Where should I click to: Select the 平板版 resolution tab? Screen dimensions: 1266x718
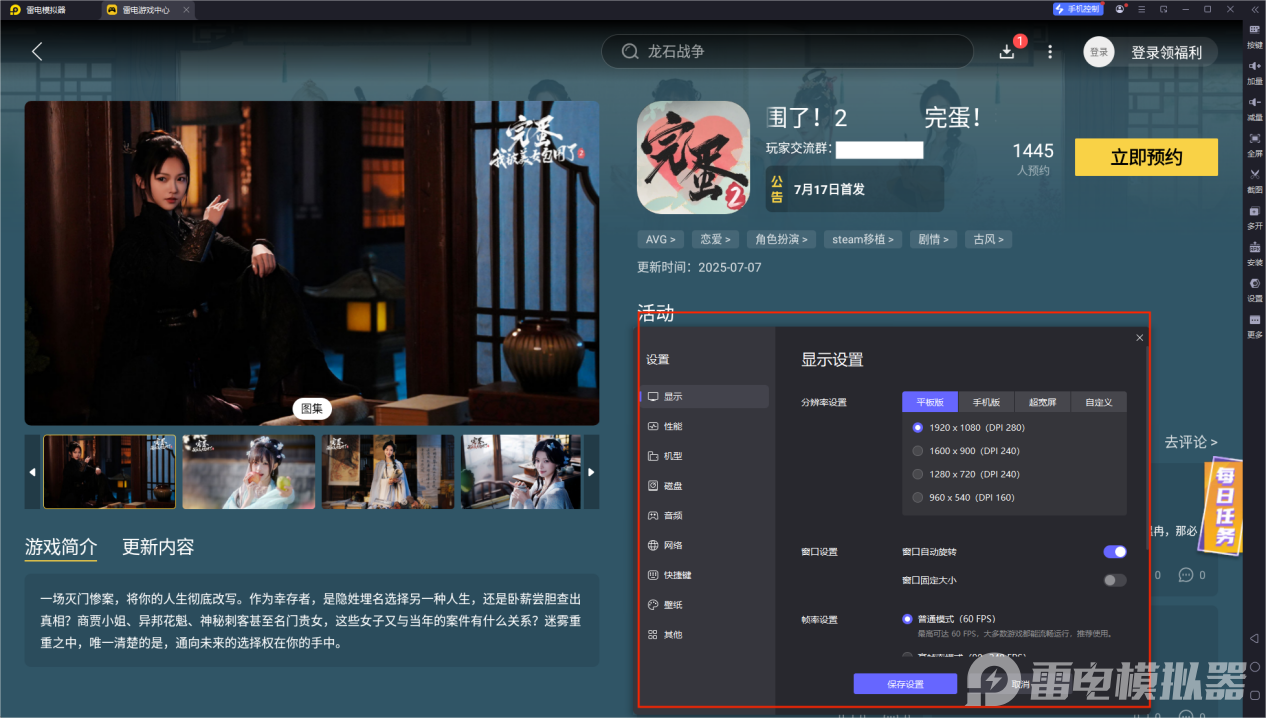[930, 402]
